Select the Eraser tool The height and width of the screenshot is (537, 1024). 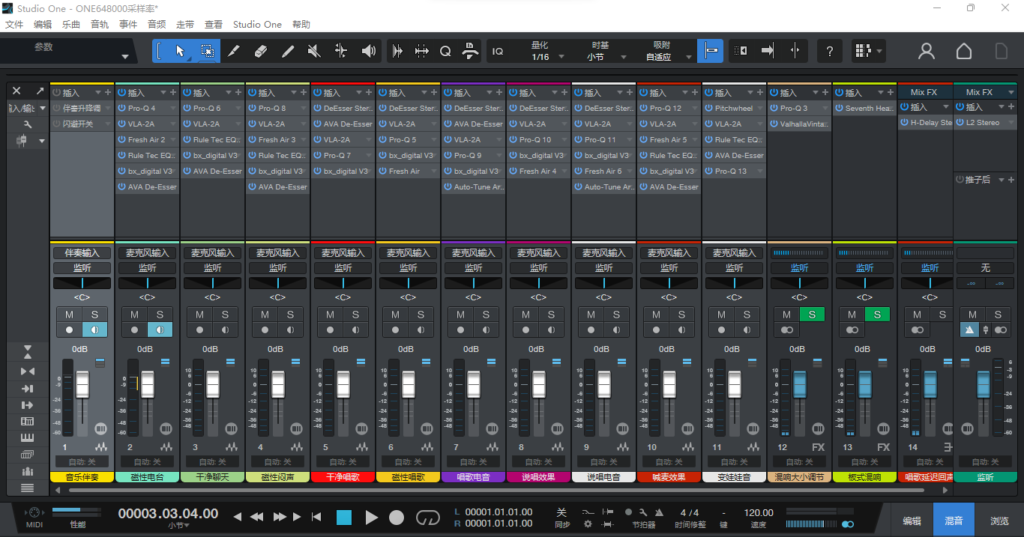point(261,51)
